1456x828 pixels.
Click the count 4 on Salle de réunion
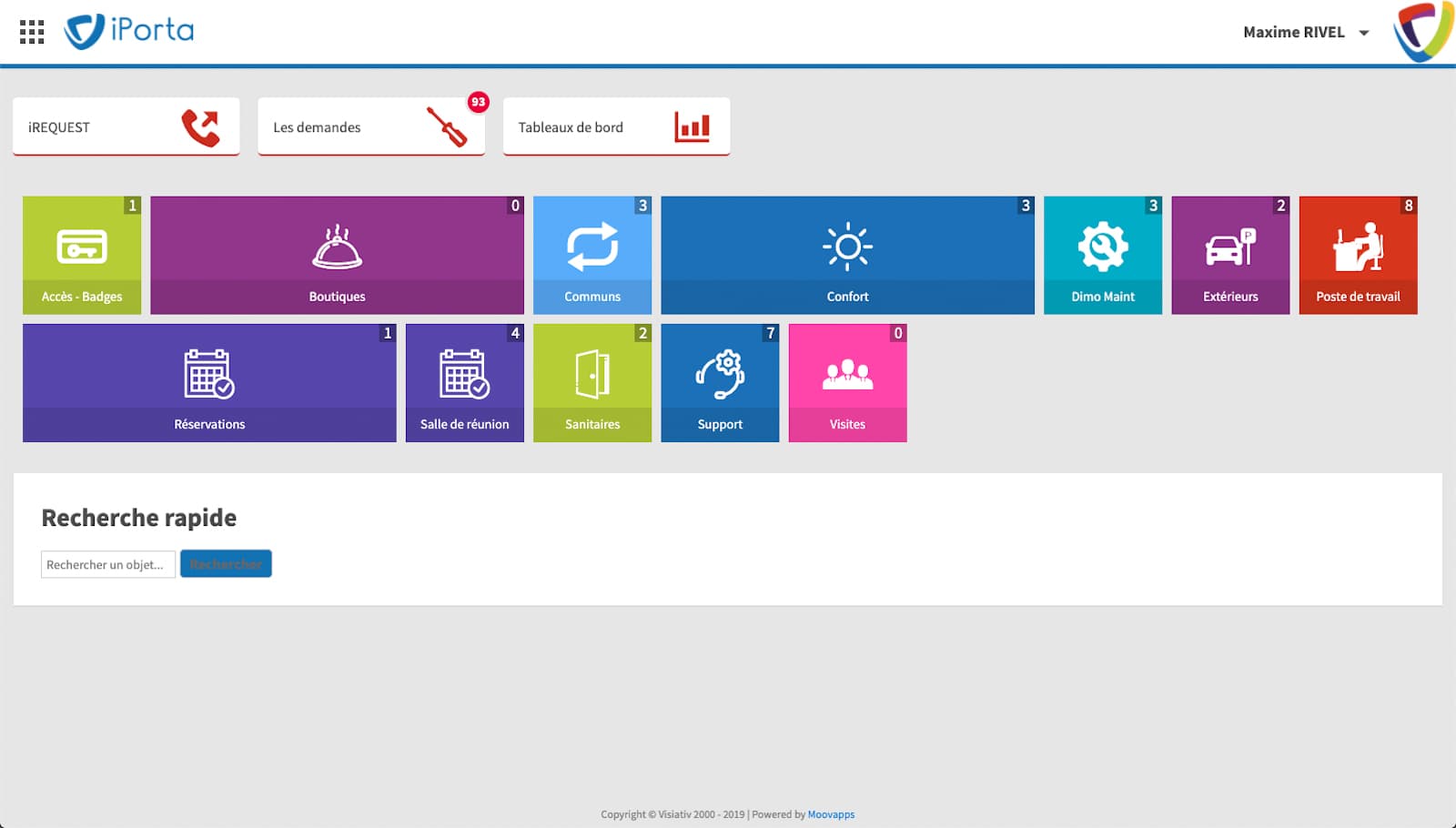(x=515, y=333)
